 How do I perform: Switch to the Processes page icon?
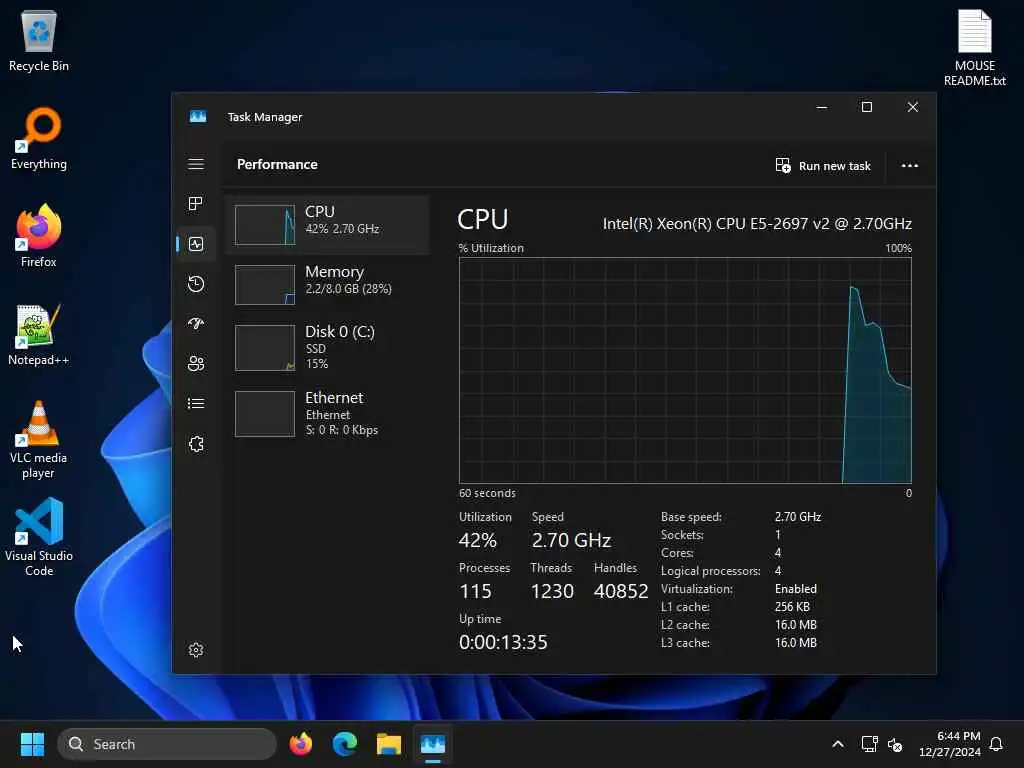[196, 204]
